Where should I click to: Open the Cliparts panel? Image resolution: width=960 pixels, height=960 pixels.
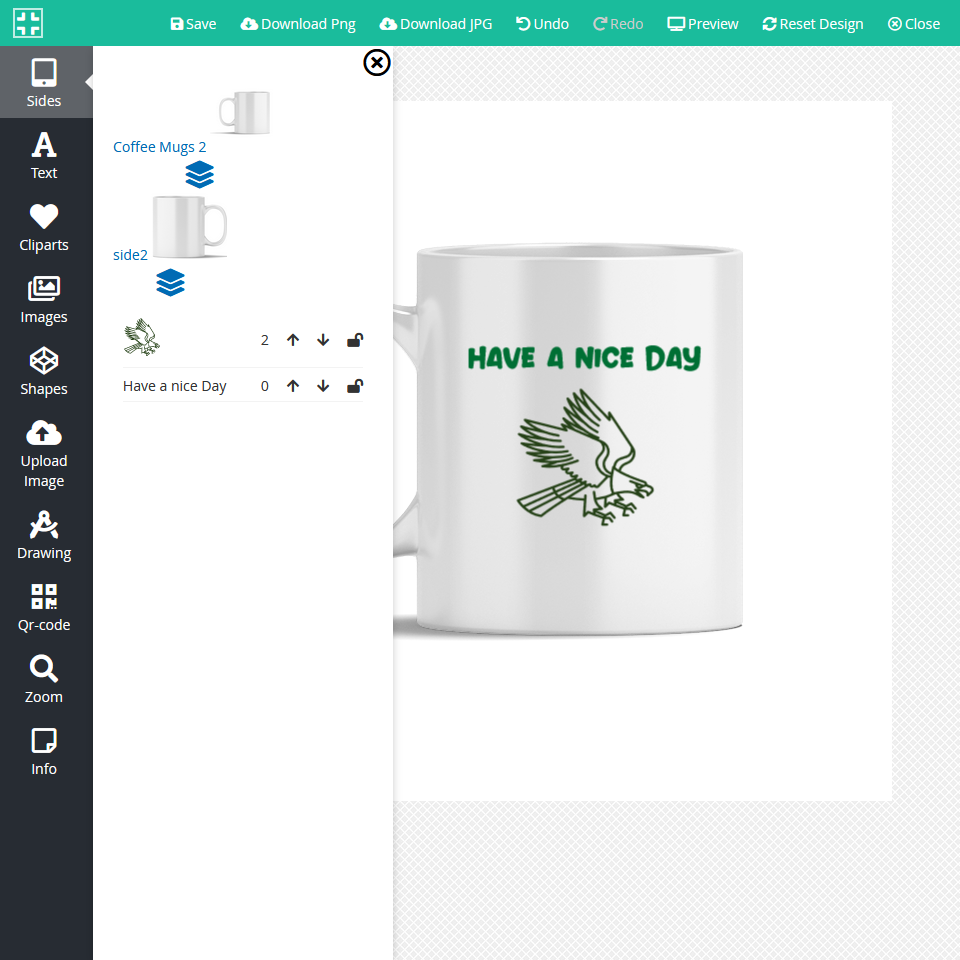tap(44, 227)
